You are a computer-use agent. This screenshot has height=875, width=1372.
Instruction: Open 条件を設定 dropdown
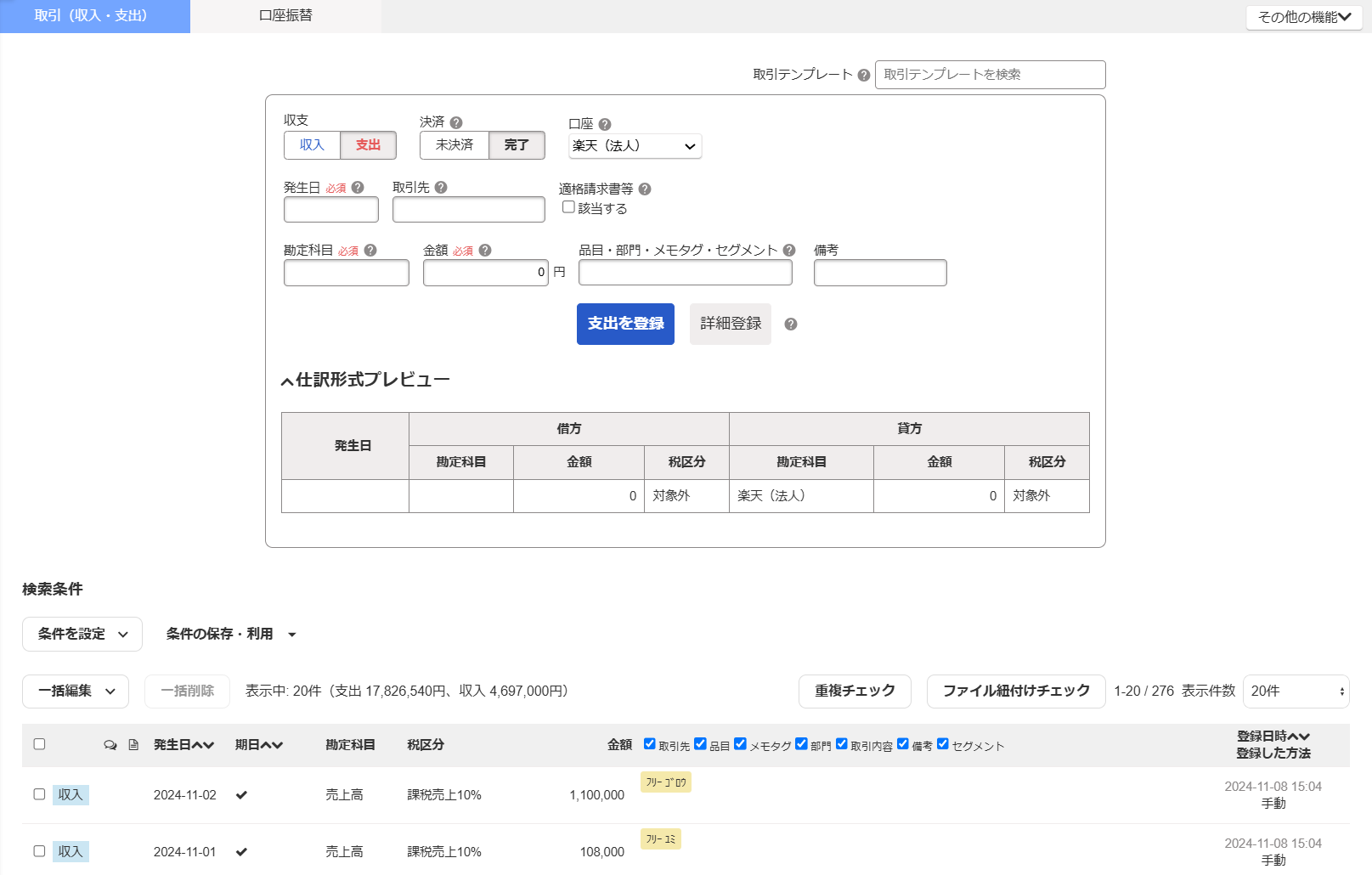pos(82,635)
